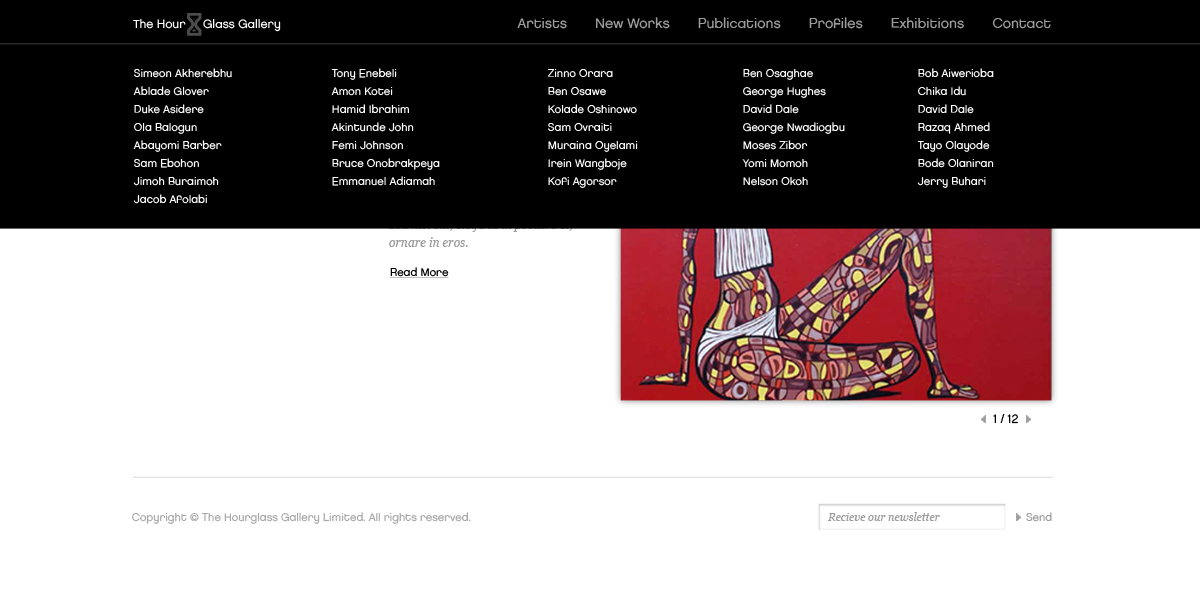Select artist Sam Ovraiti
The width and height of the screenshot is (1200, 590).
coord(580,127)
